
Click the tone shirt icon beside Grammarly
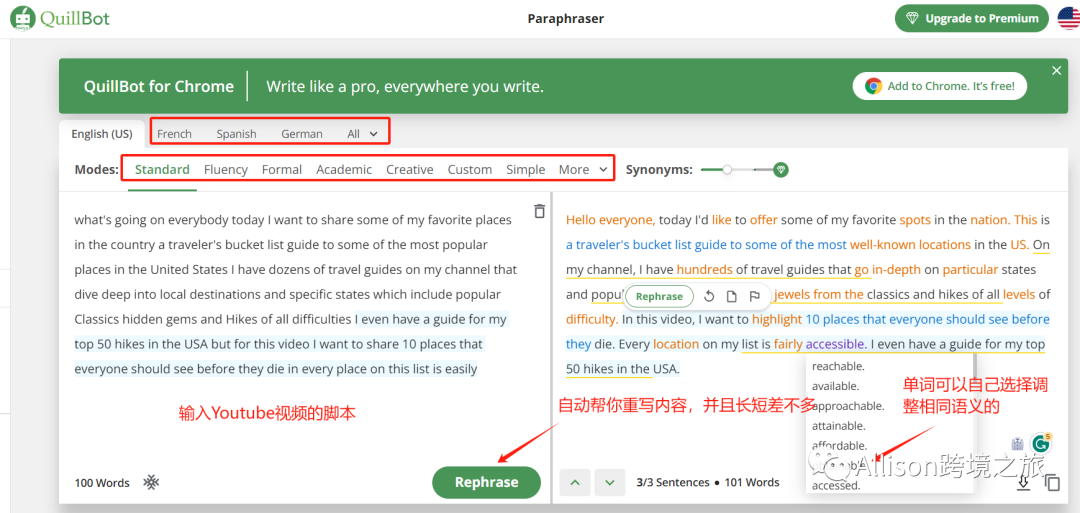pyautogui.click(x=1017, y=445)
